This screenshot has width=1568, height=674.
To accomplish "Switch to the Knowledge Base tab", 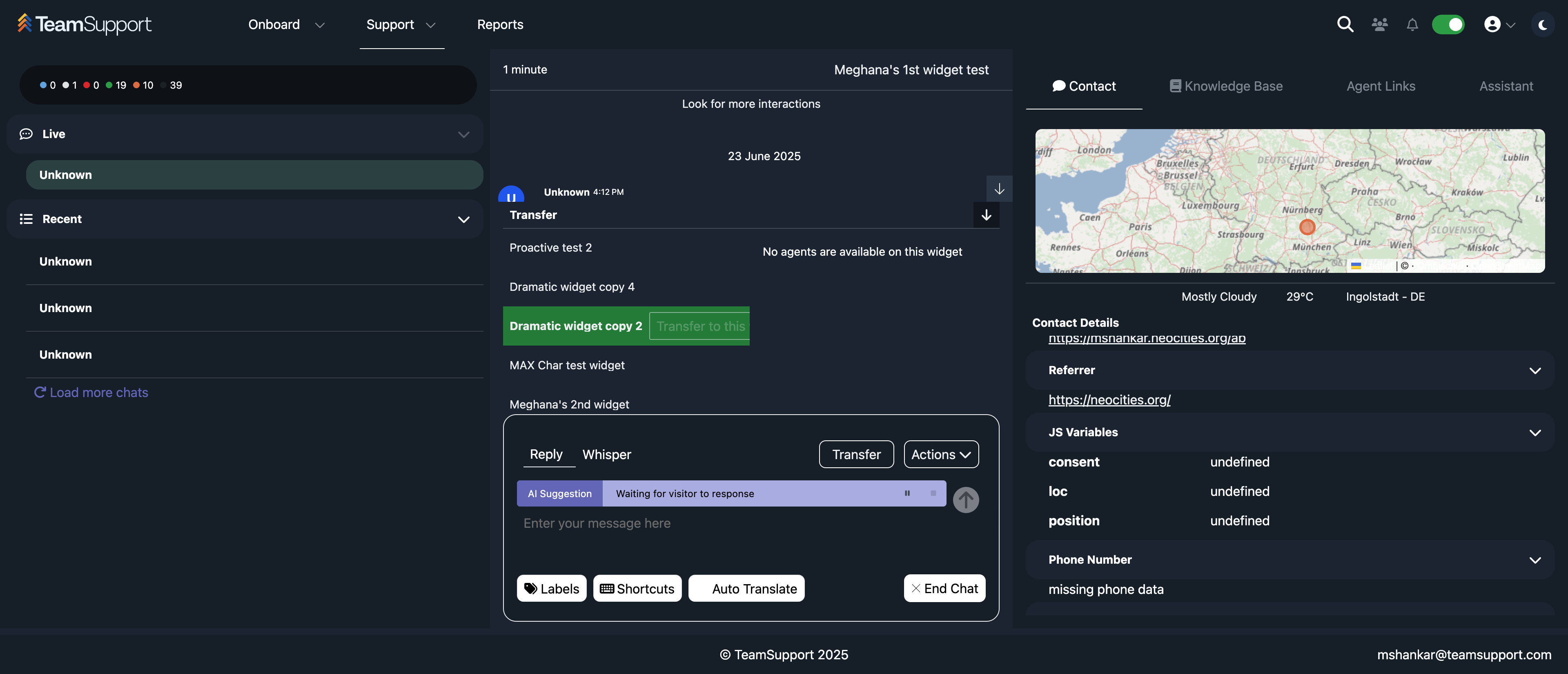I will tap(1226, 87).
